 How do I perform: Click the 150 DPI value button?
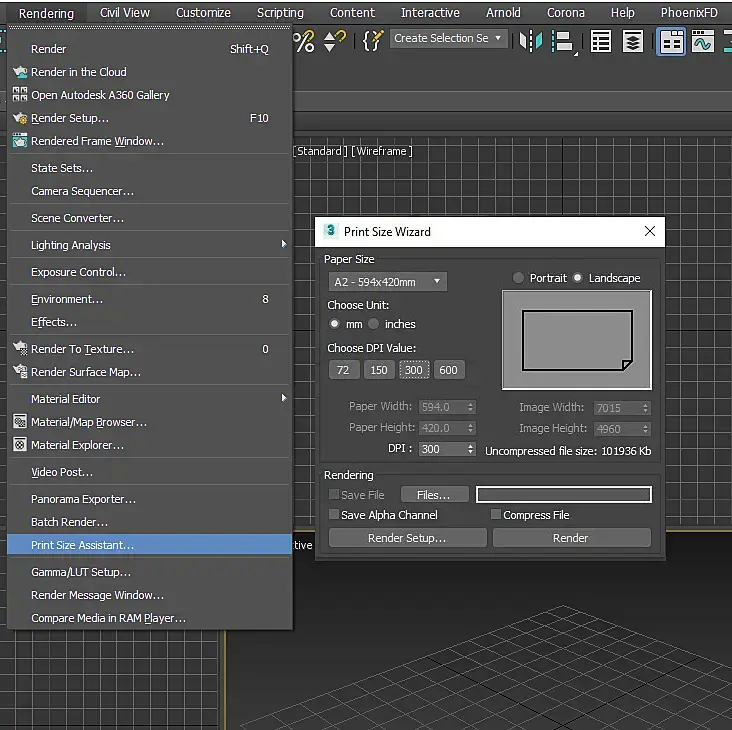[x=378, y=370]
